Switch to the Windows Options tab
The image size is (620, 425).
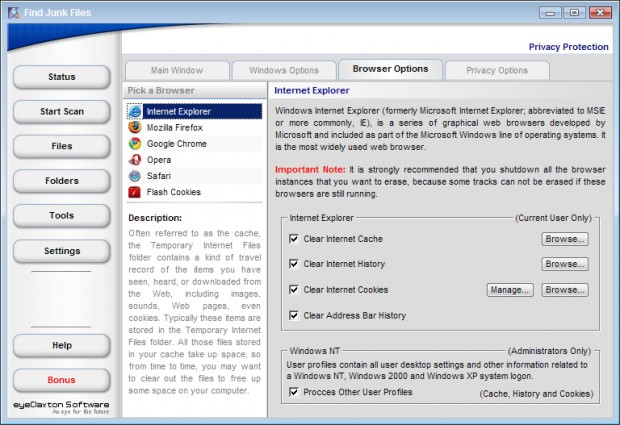click(284, 70)
